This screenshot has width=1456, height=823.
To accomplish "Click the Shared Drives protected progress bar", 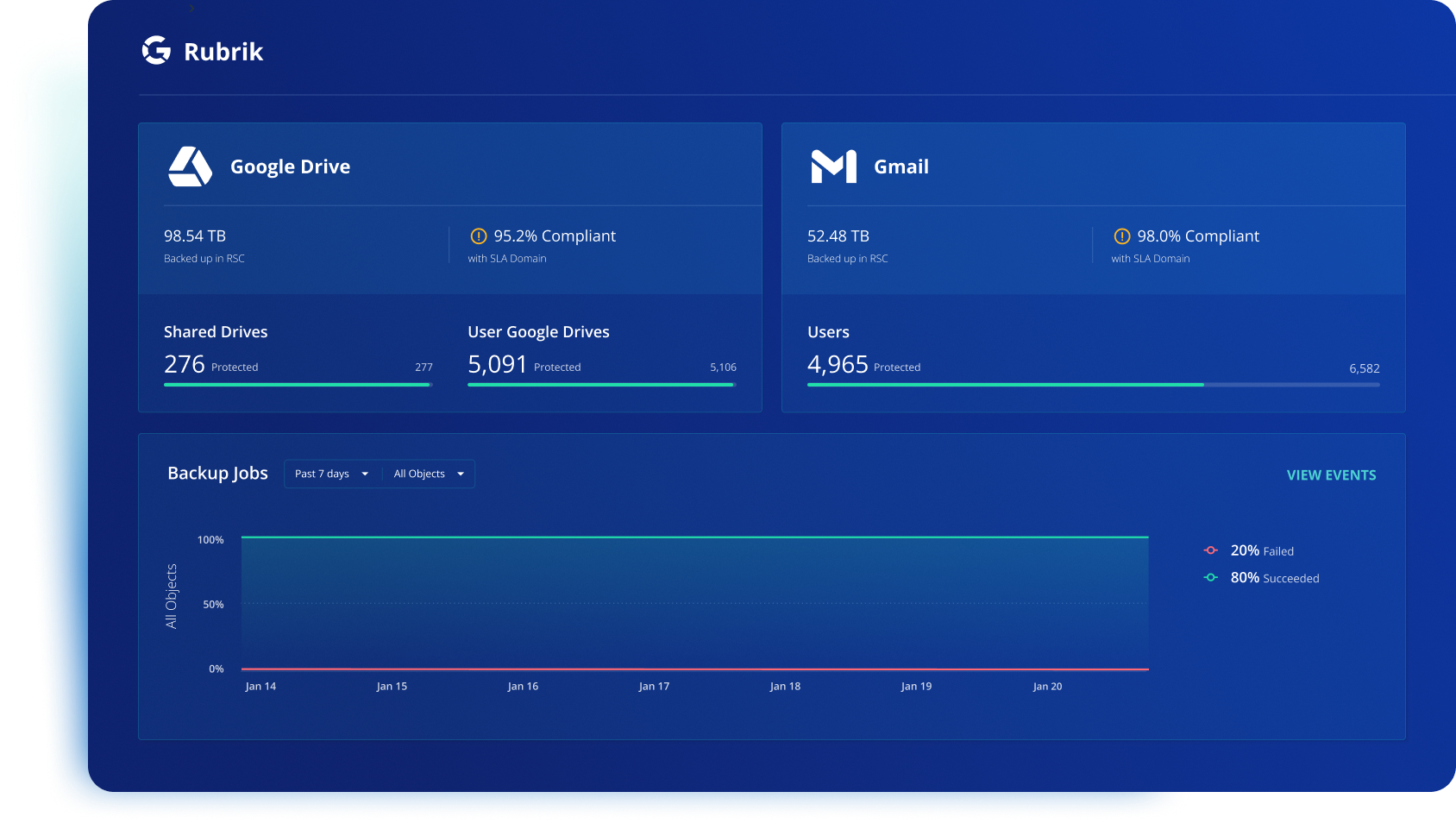I will (298, 385).
